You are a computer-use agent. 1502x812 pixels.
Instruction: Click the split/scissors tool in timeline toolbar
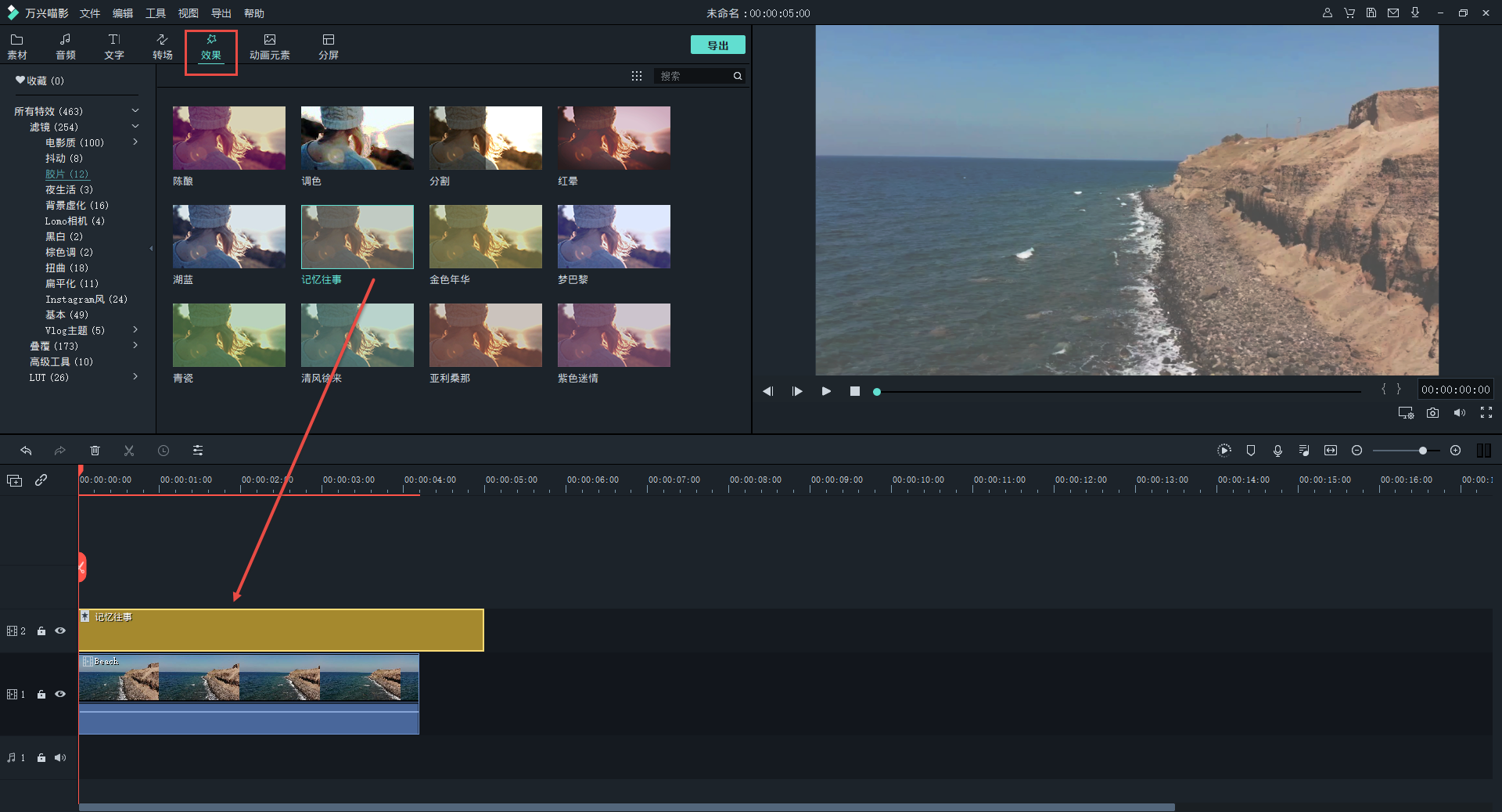(x=129, y=451)
